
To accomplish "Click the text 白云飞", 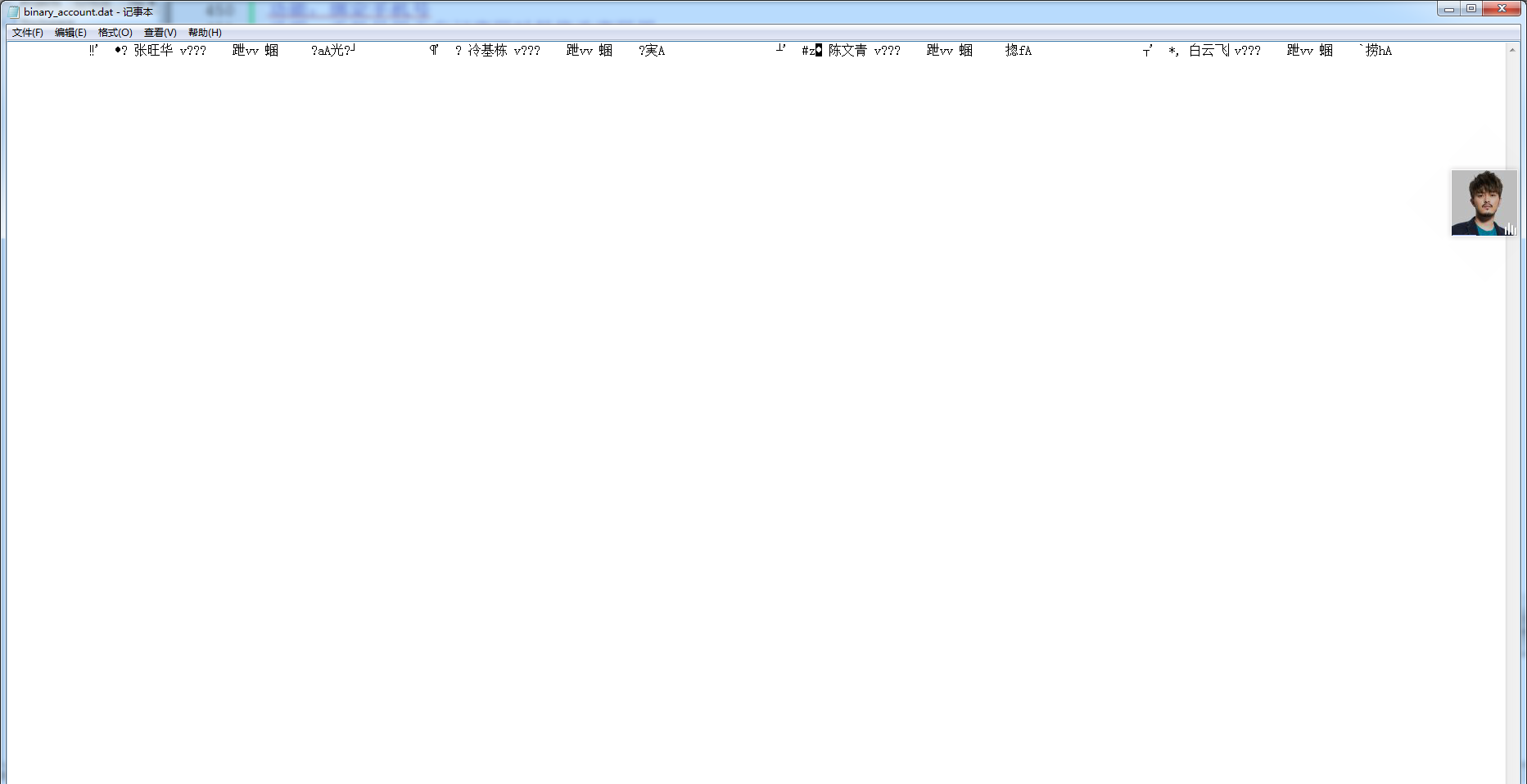I will point(1208,51).
